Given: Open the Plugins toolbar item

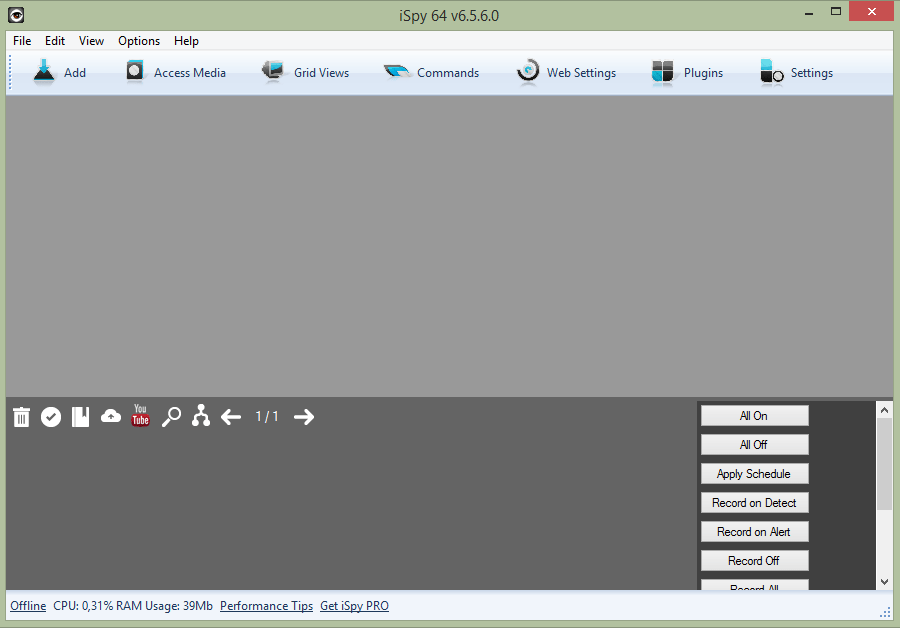Looking at the screenshot, I should (x=664, y=72).
